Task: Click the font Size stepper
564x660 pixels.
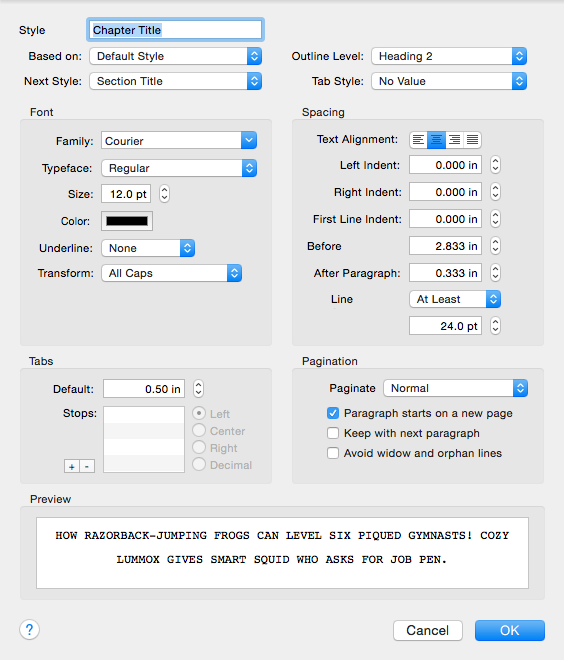Action: [x=165, y=194]
